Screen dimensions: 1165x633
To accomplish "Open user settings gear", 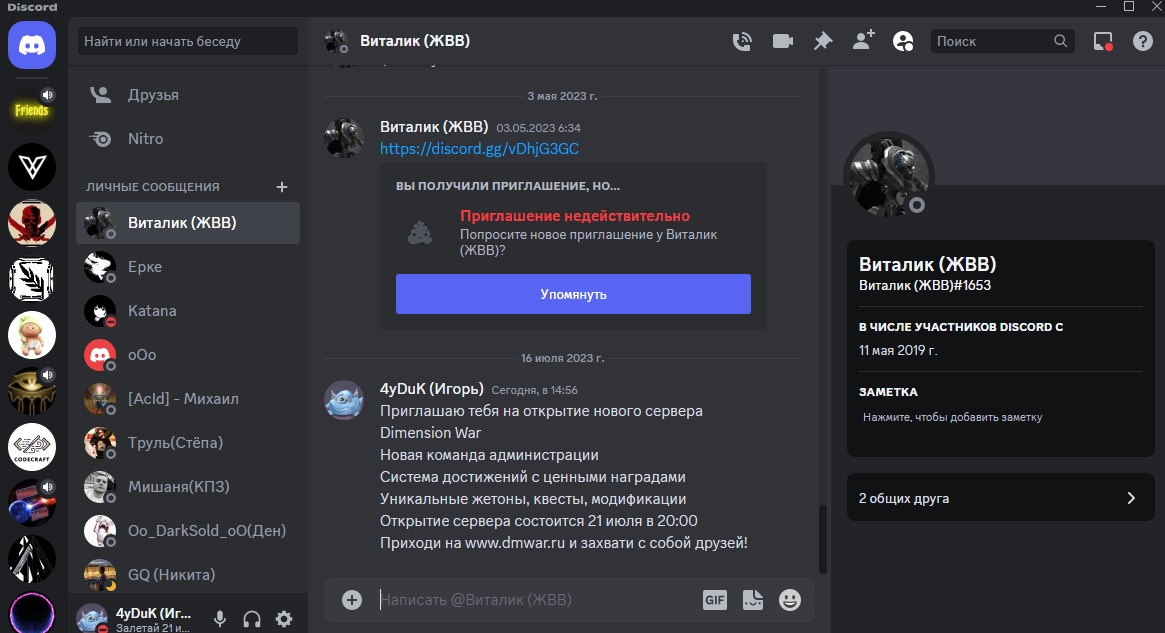I will 284,619.
